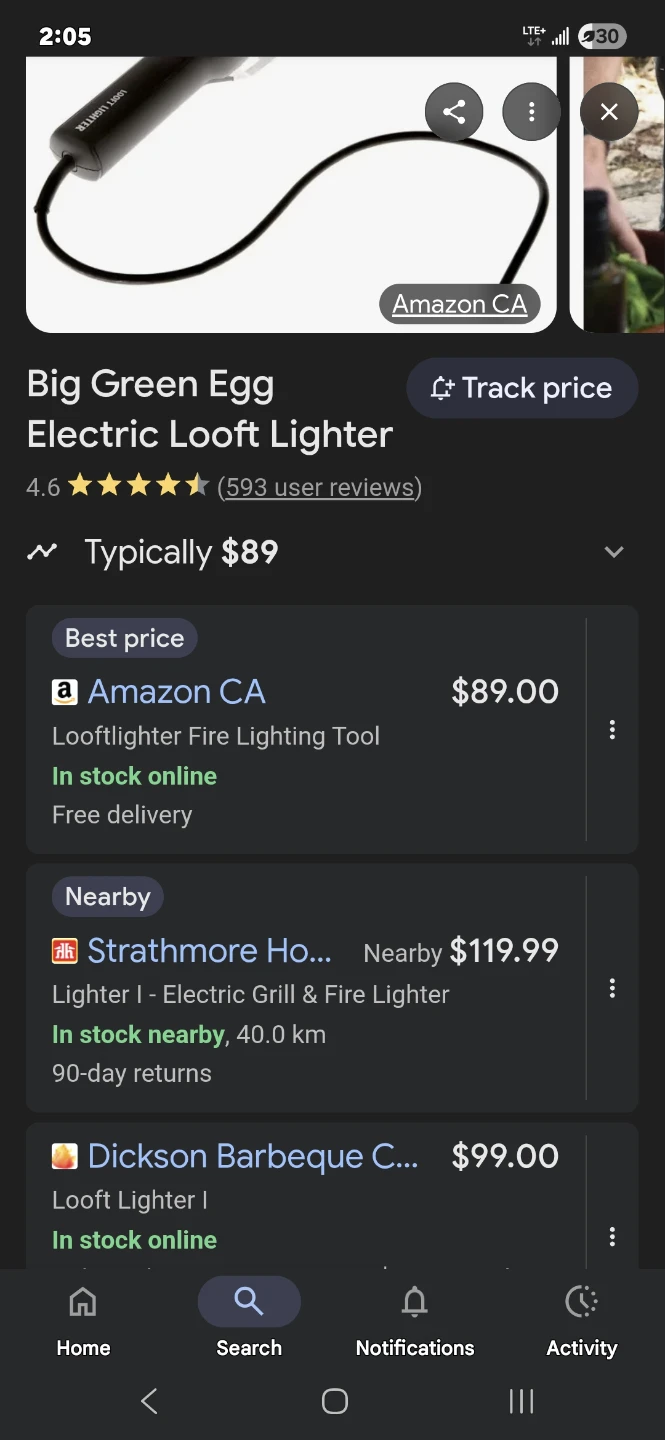Open the Strathmore Ho... store listing

pos(209,950)
